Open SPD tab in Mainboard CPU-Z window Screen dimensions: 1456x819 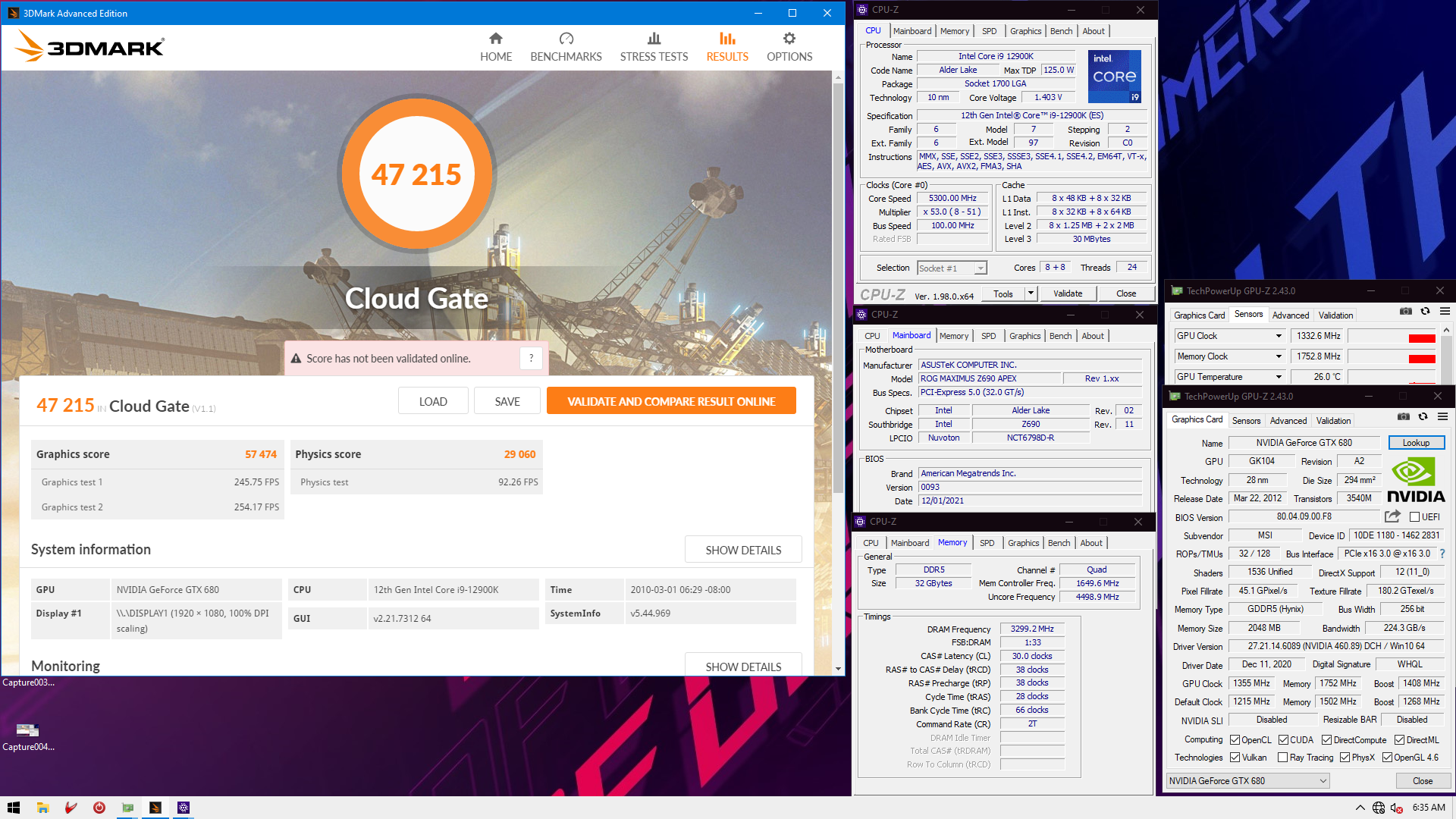[988, 336]
